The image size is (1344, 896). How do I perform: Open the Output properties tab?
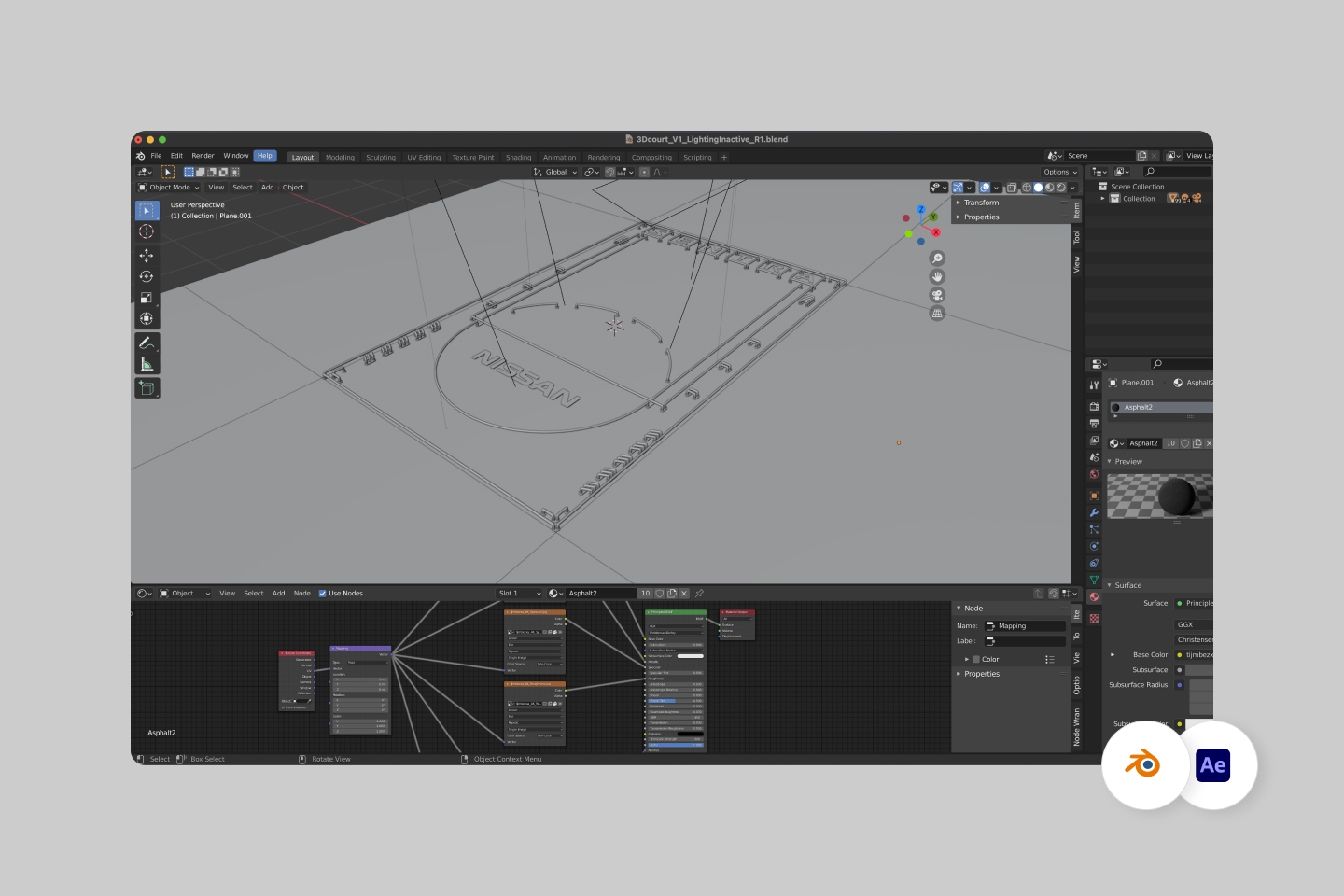point(1094,424)
